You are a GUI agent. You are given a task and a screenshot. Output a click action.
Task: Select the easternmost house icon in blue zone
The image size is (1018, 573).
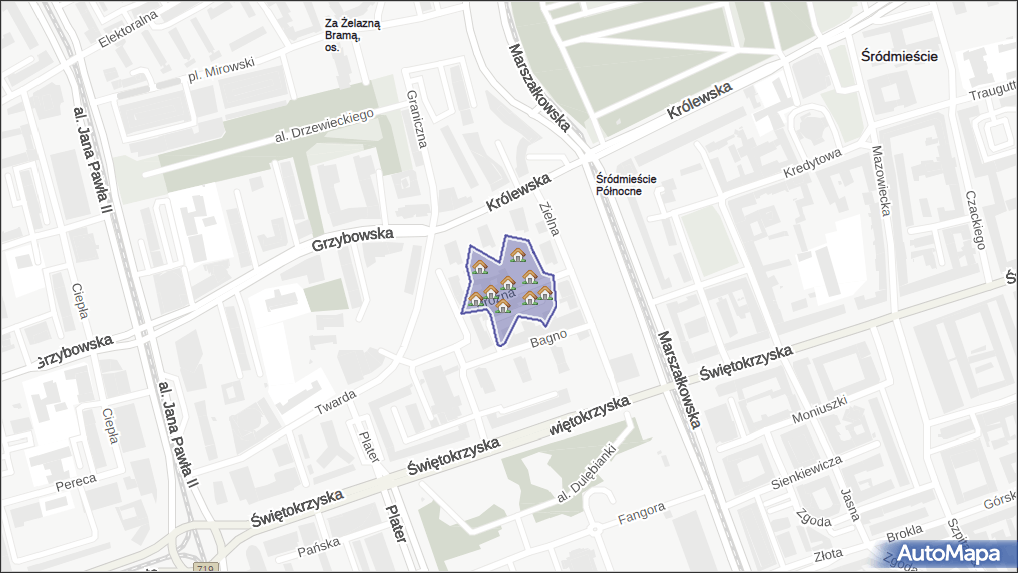click(x=545, y=293)
